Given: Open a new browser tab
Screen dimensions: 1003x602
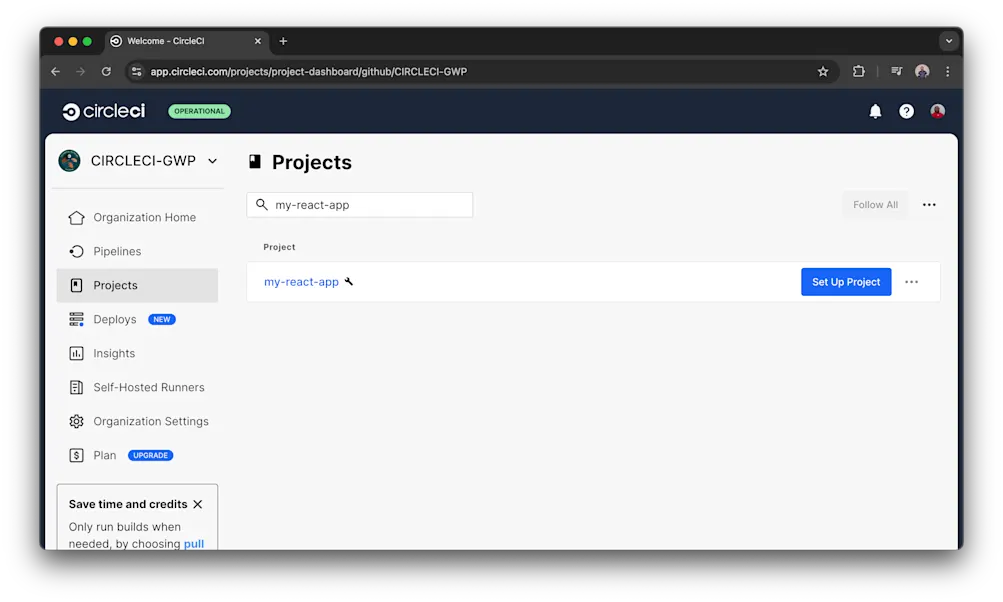Looking at the screenshot, I should click(283, 41).
